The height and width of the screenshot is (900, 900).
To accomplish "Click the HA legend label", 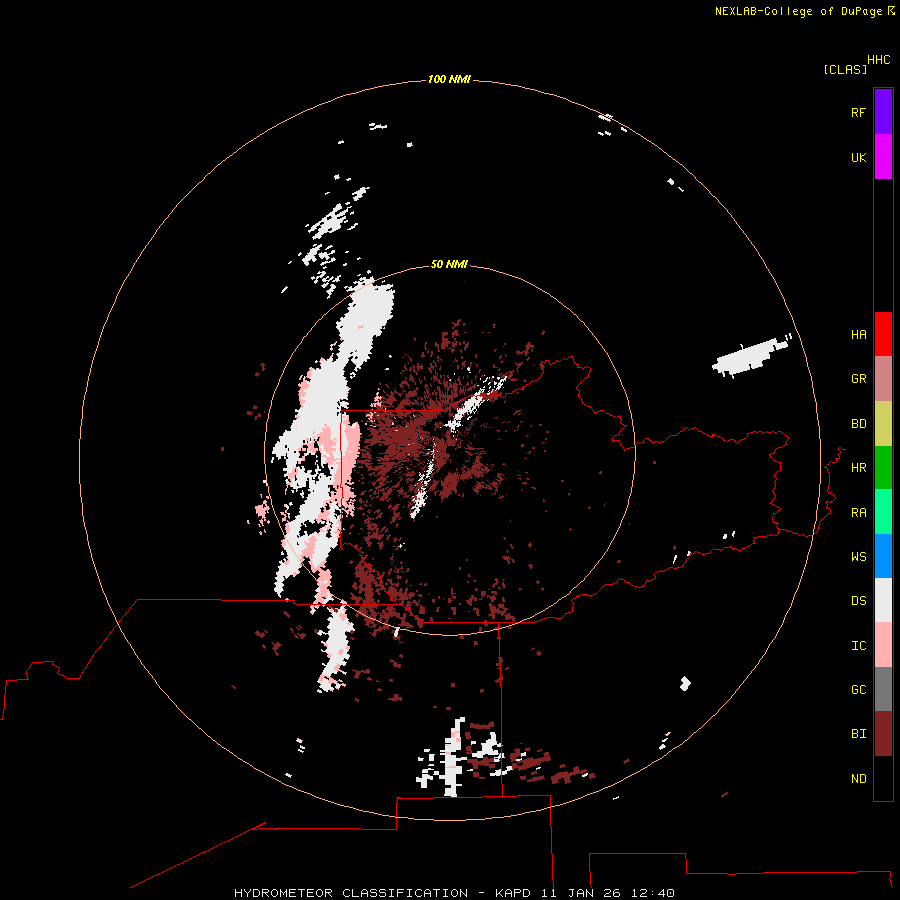I will pos(859,335).
